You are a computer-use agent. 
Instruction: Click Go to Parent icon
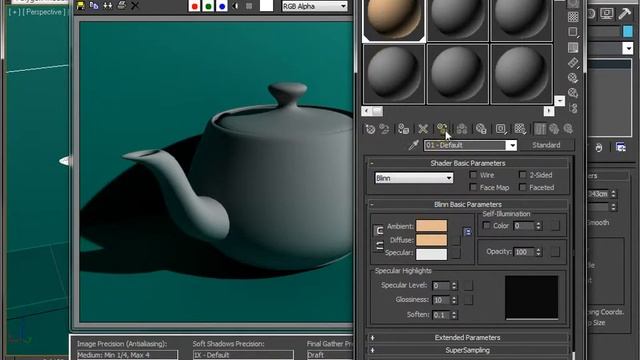pyautogui.click(x=554, y=129)
